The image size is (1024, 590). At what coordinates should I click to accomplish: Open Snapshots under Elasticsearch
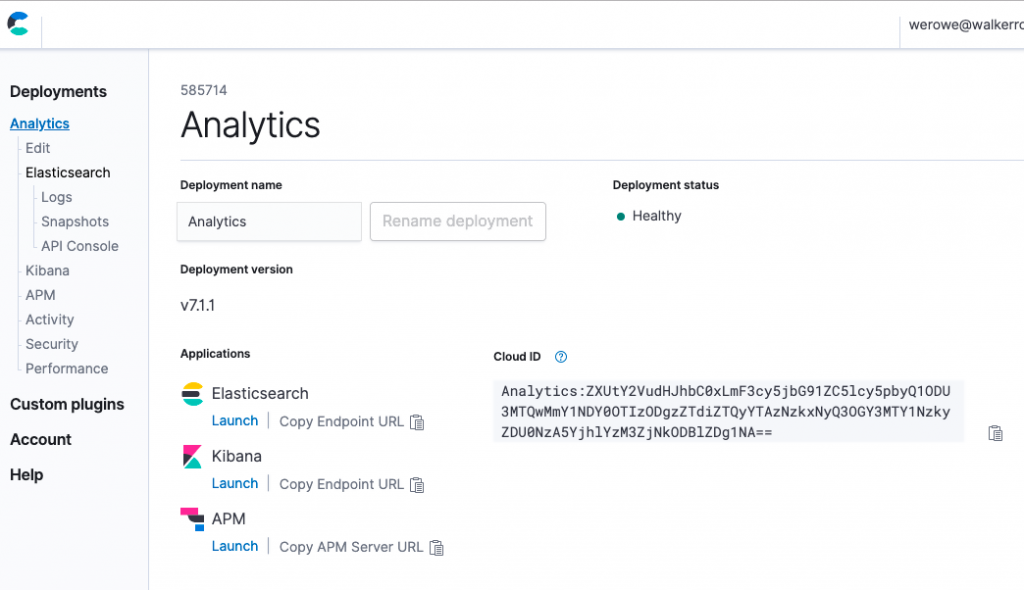(75, 221)
